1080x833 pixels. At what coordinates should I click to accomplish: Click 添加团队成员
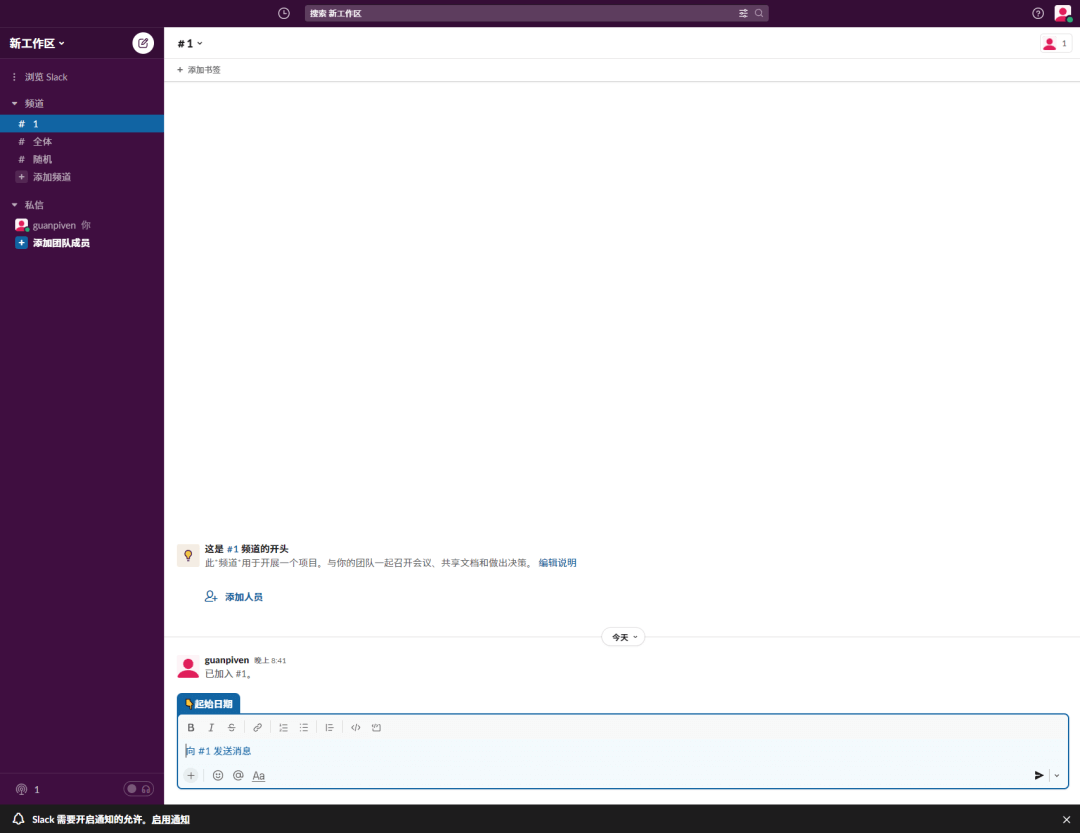pos(82,243)
